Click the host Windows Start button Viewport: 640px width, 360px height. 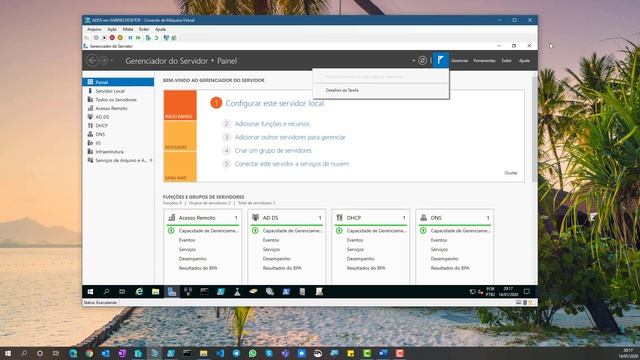tap(8, 353)
